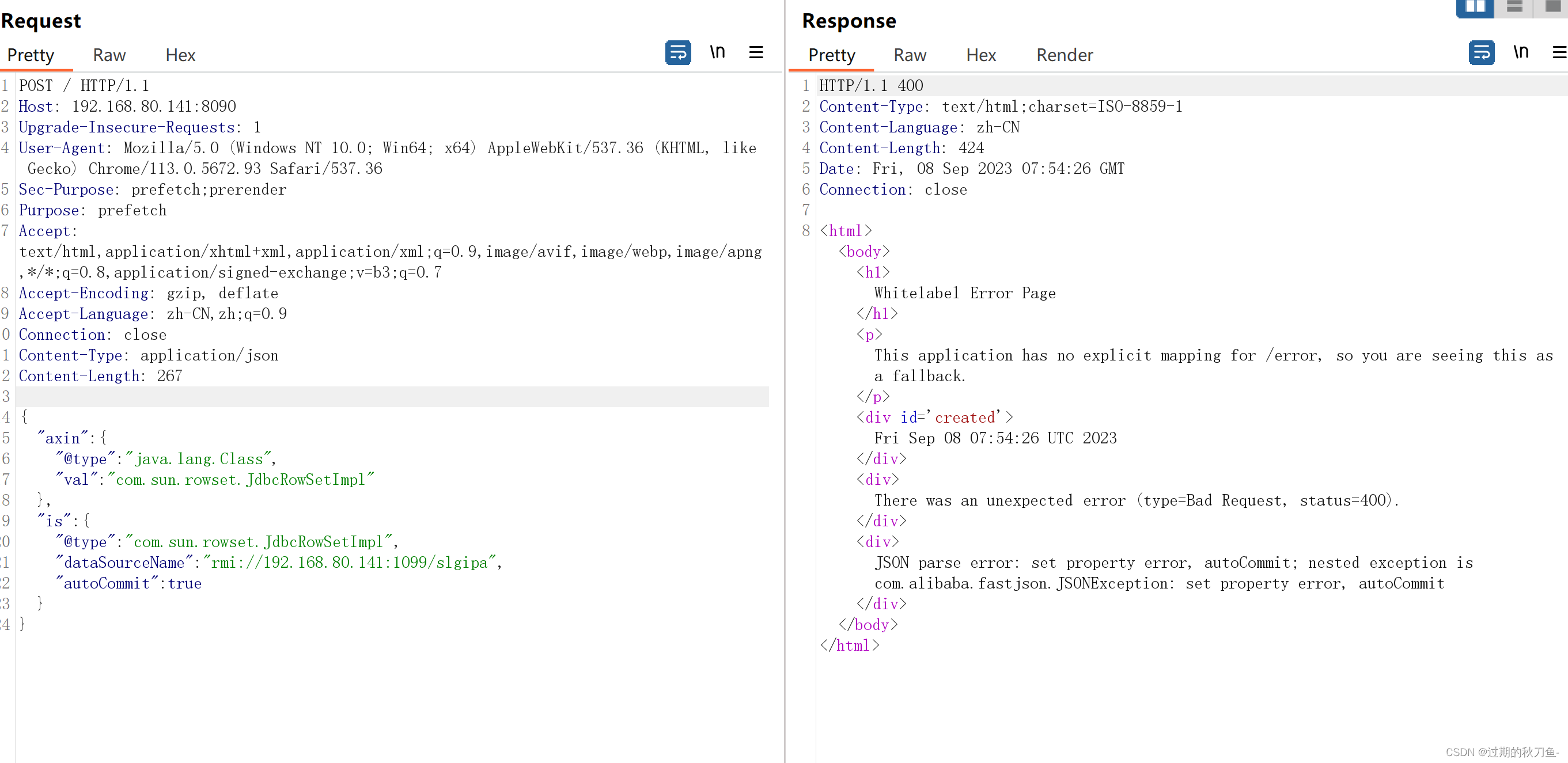The width and height of the screenshot is (1568, 763).
Task: Switch Response view to Raw tab
Action: click(910, 55)
